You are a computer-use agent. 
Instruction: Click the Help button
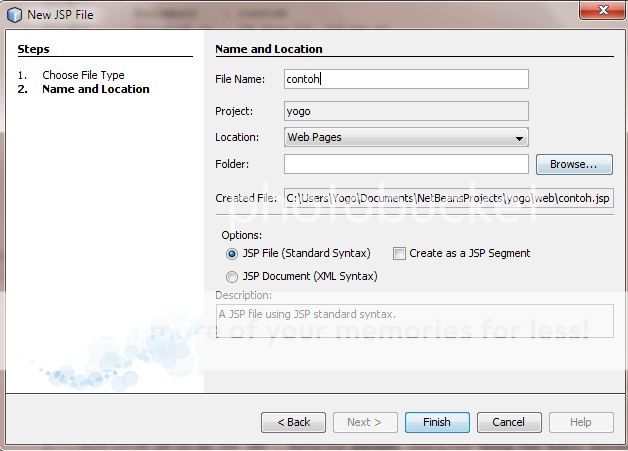(x=581, y=422)
